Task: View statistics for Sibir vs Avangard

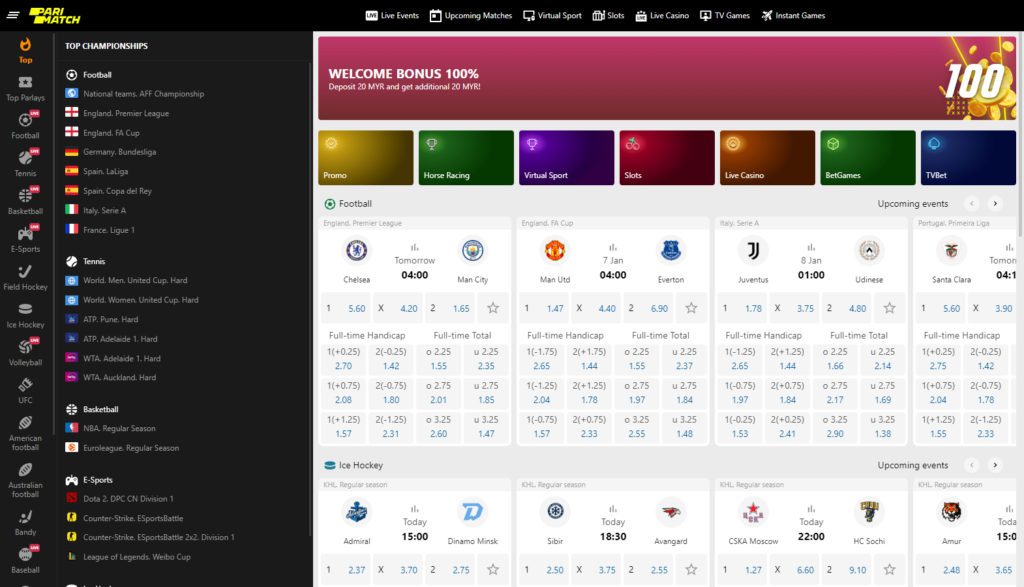Action: [613, 509]
